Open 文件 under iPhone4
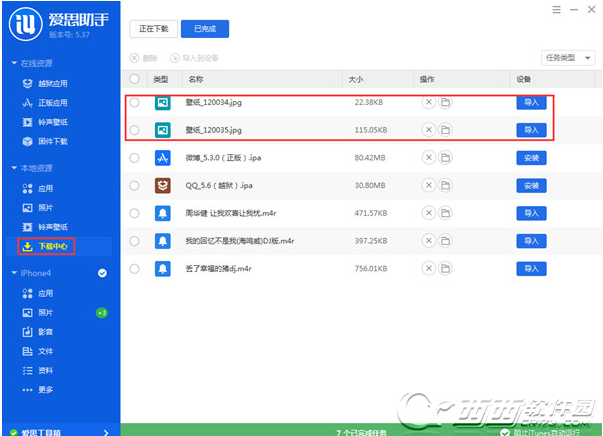 click(38, 351)
